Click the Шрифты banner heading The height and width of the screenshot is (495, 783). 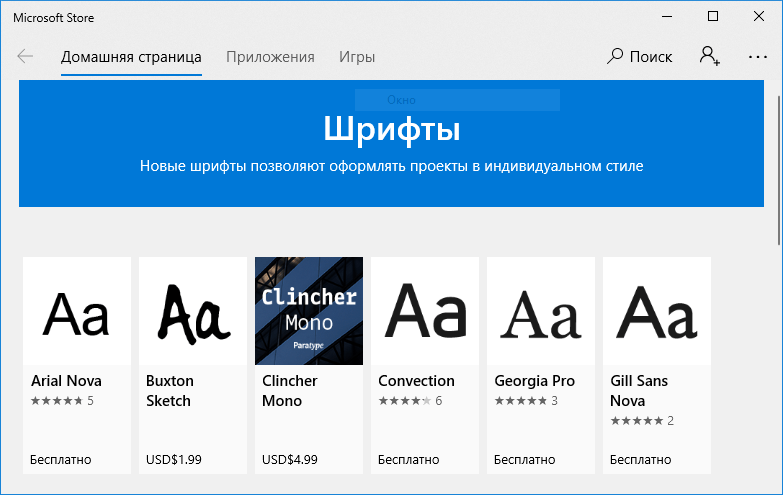tap(392, 129)
